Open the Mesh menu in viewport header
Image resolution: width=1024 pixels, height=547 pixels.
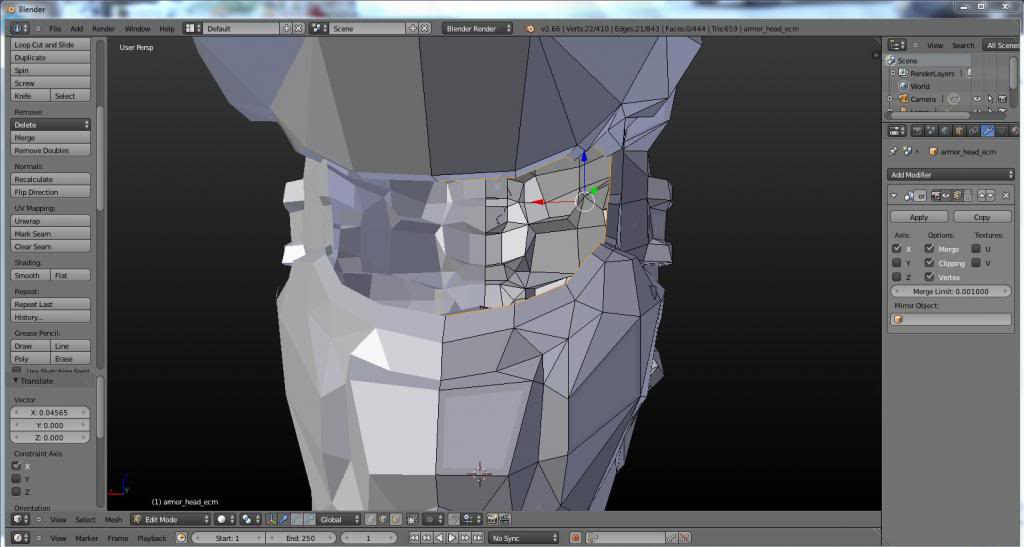[114, 519]
